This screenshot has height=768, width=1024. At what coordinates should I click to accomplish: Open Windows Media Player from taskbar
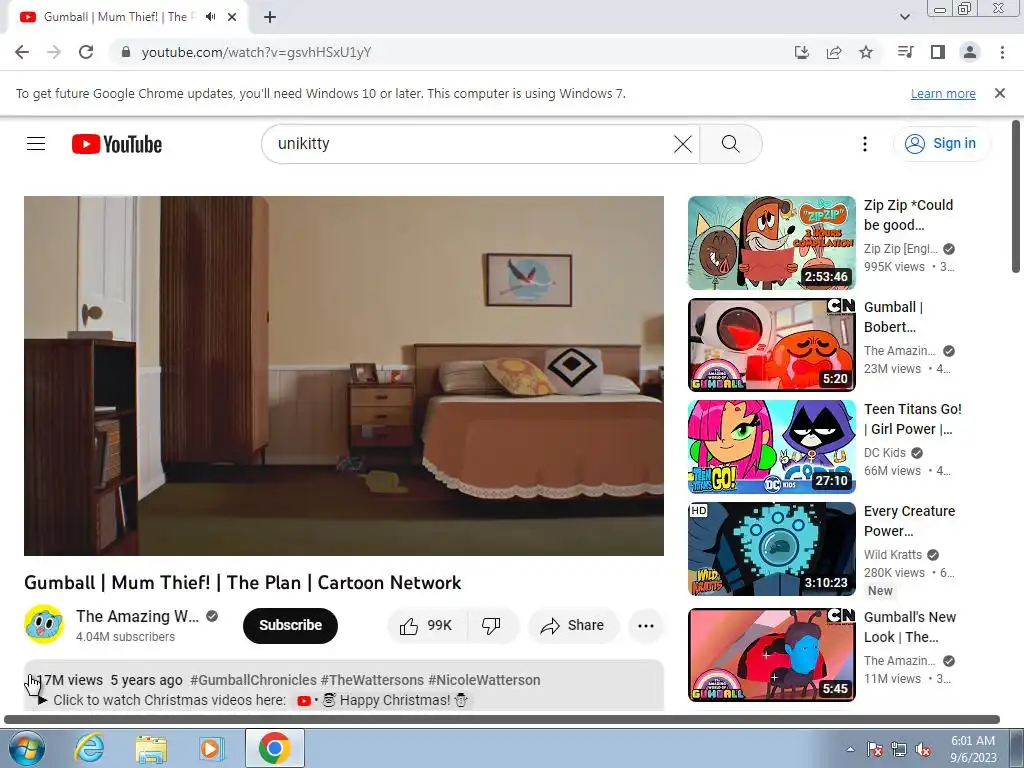[211, 748]
